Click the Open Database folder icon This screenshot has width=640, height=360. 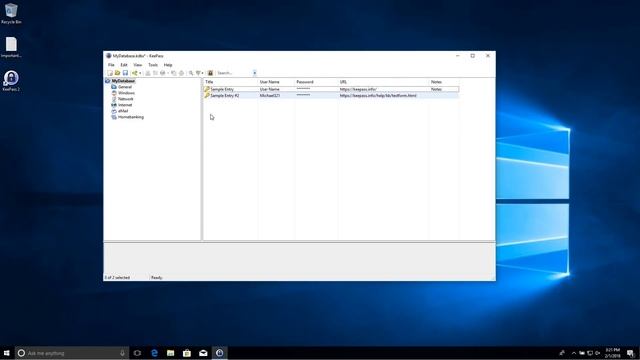tap(117, 73)
